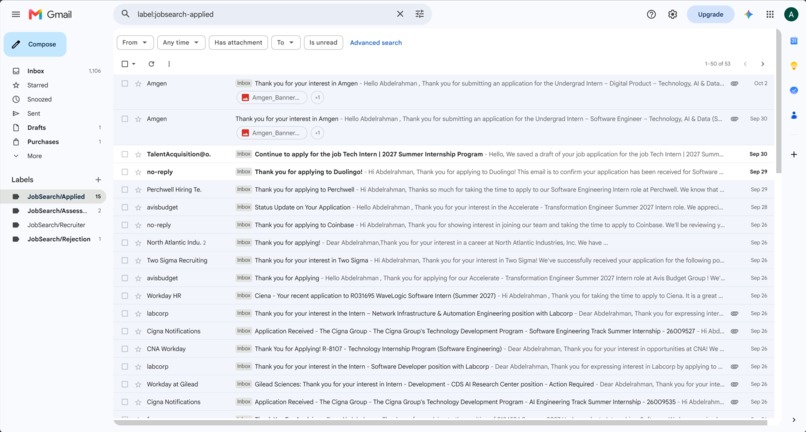806x432 pixels.
Task: Open the Gemini sparkle icon
Action: point(748,14)
